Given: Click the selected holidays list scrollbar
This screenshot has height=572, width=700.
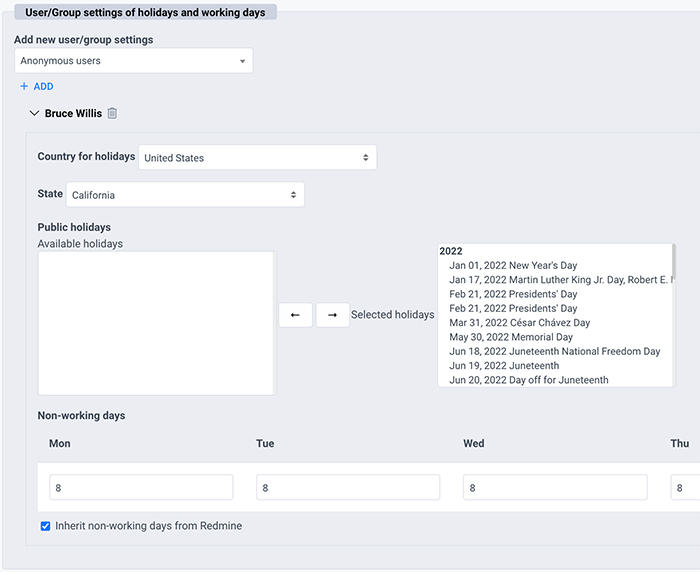Looking at the screenshot, I should tap(674, 262).
